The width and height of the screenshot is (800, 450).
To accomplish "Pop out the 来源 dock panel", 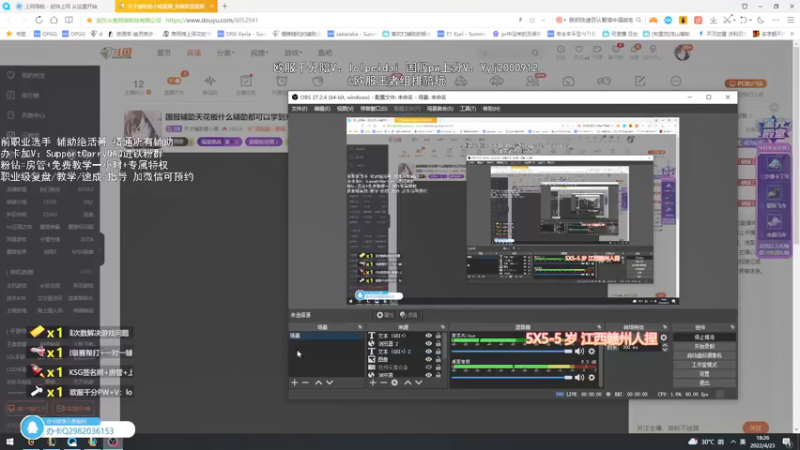I will pyautogui.click(x=442, y=327).
